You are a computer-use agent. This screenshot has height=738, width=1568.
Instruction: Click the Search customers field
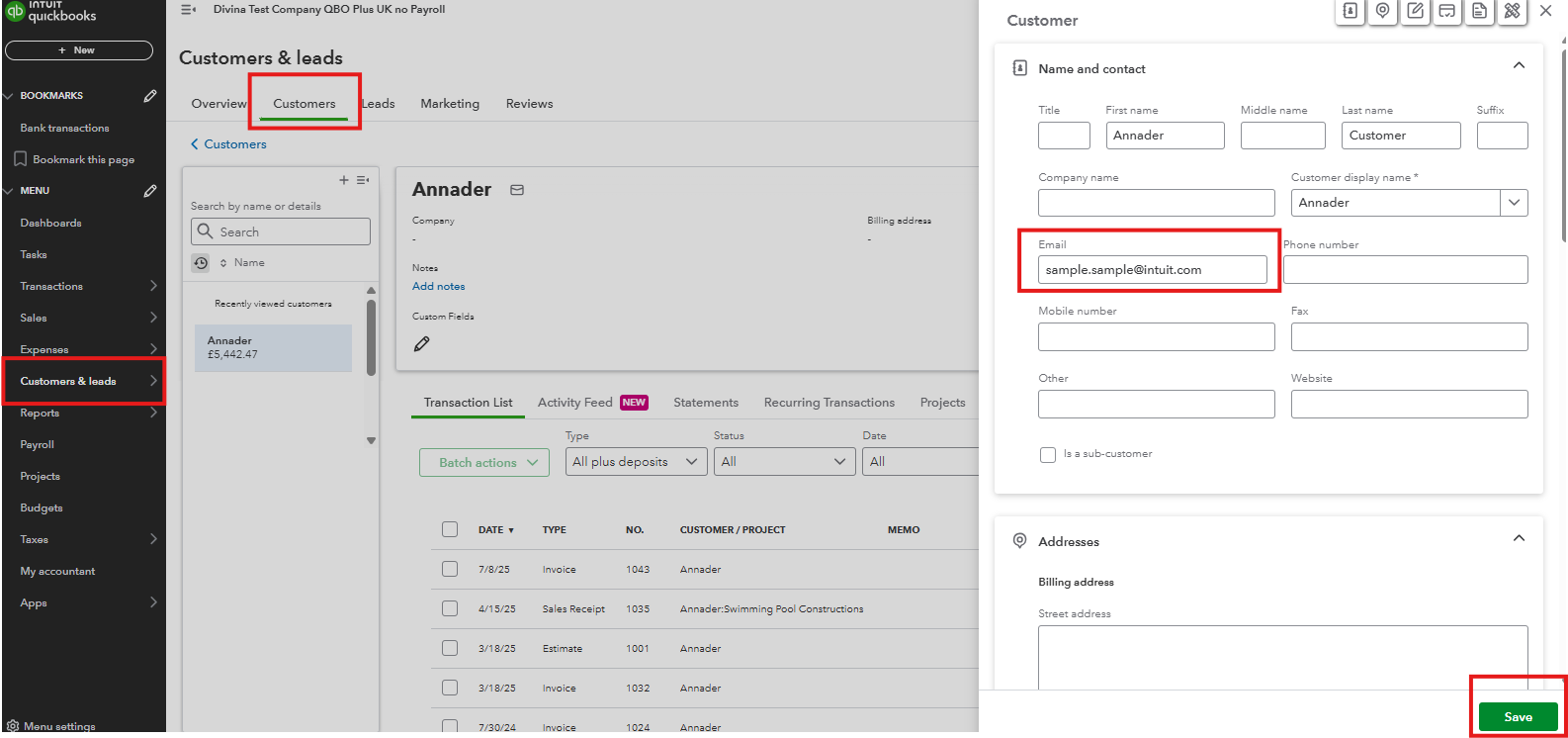tap(281, 231)
